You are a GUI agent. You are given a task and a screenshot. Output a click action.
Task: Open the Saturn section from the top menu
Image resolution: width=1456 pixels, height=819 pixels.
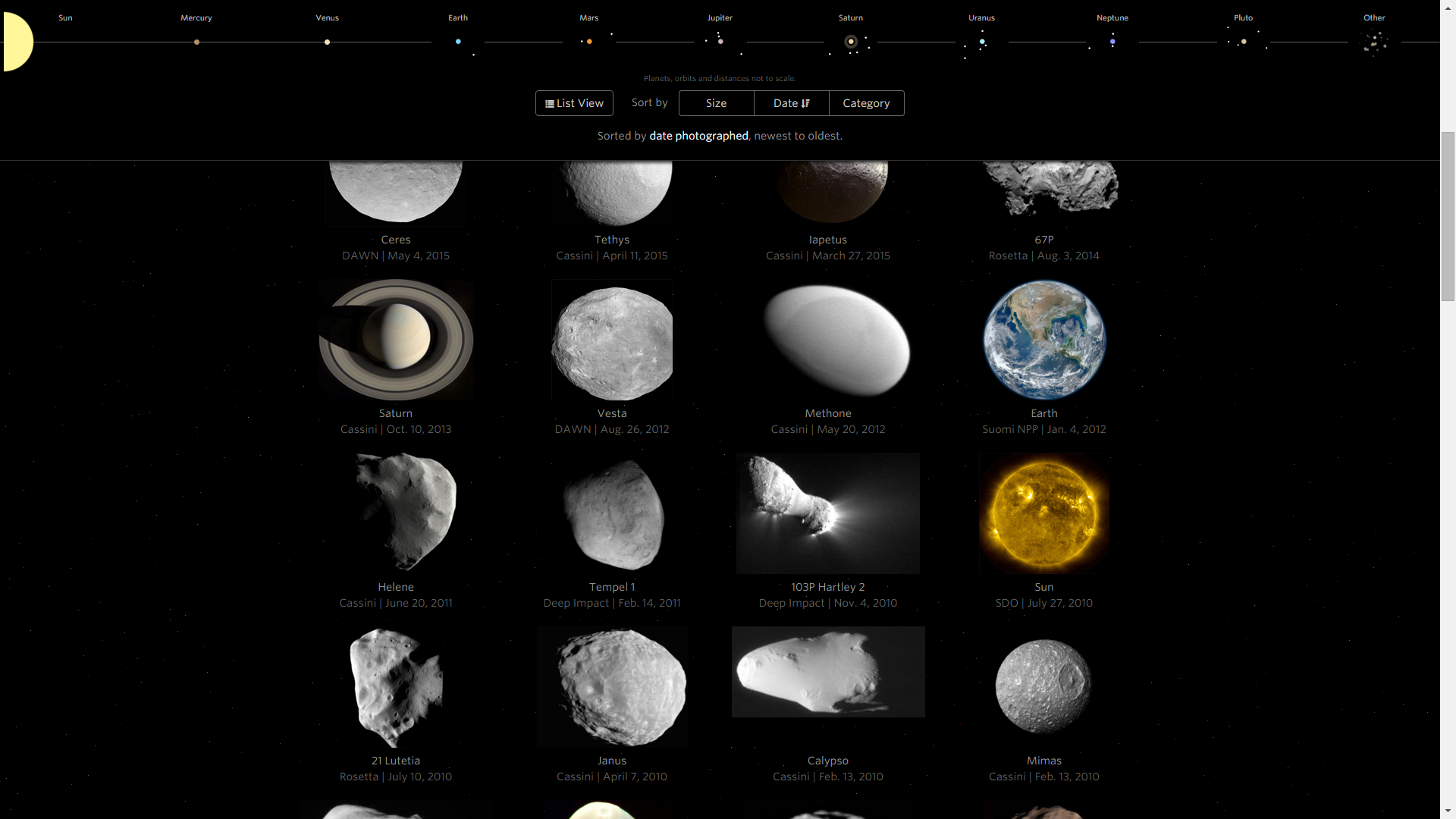pyautogui.click(x=851, y=17)
